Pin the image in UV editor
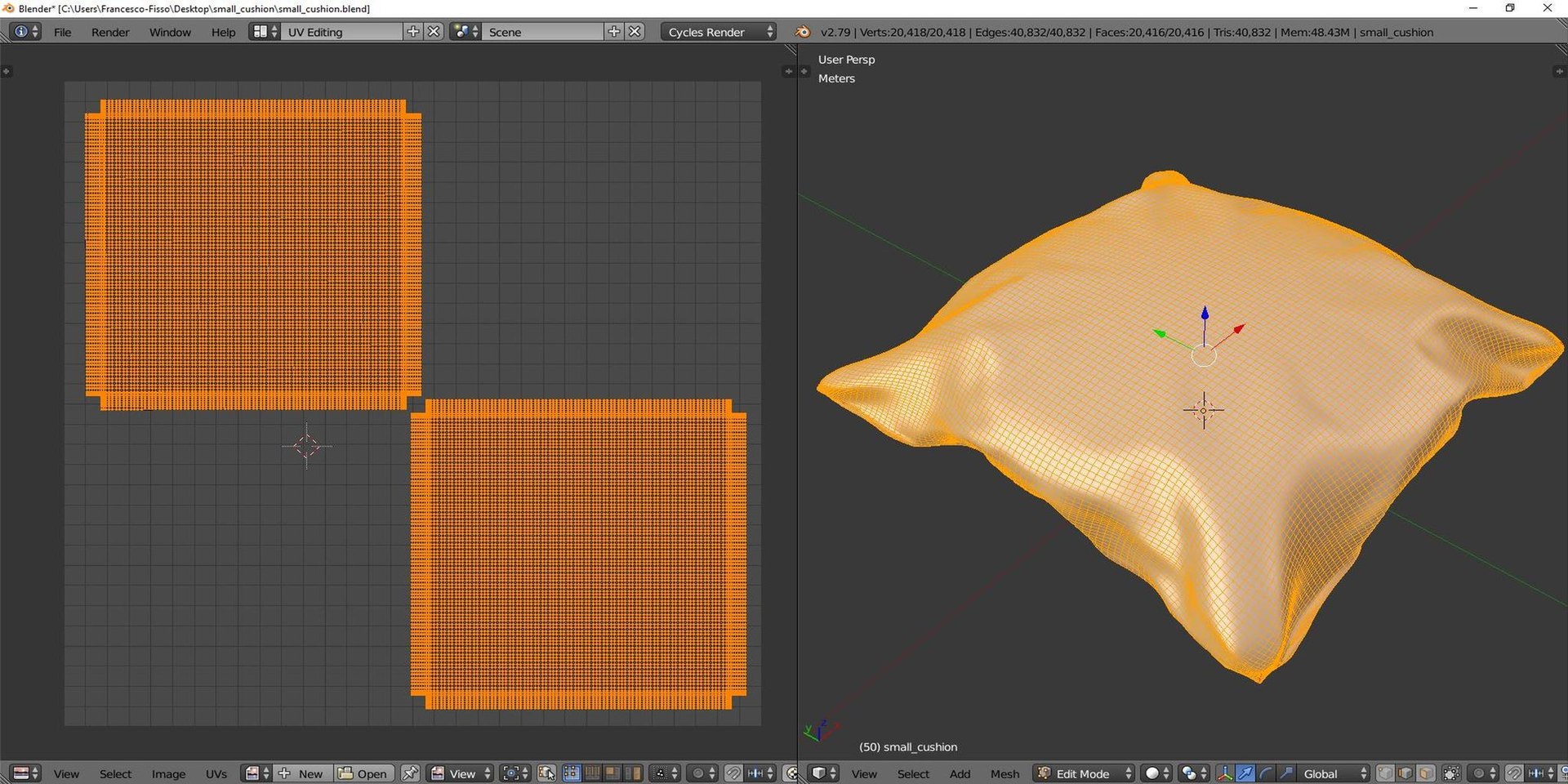This screenshot has width=1568, height=784. coord(410,773)
